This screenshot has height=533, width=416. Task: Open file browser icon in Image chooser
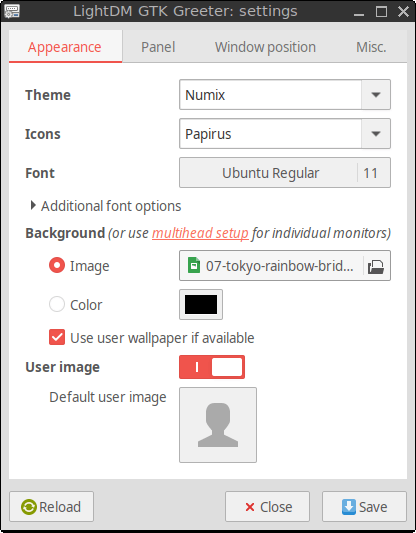tap(376, 266)
